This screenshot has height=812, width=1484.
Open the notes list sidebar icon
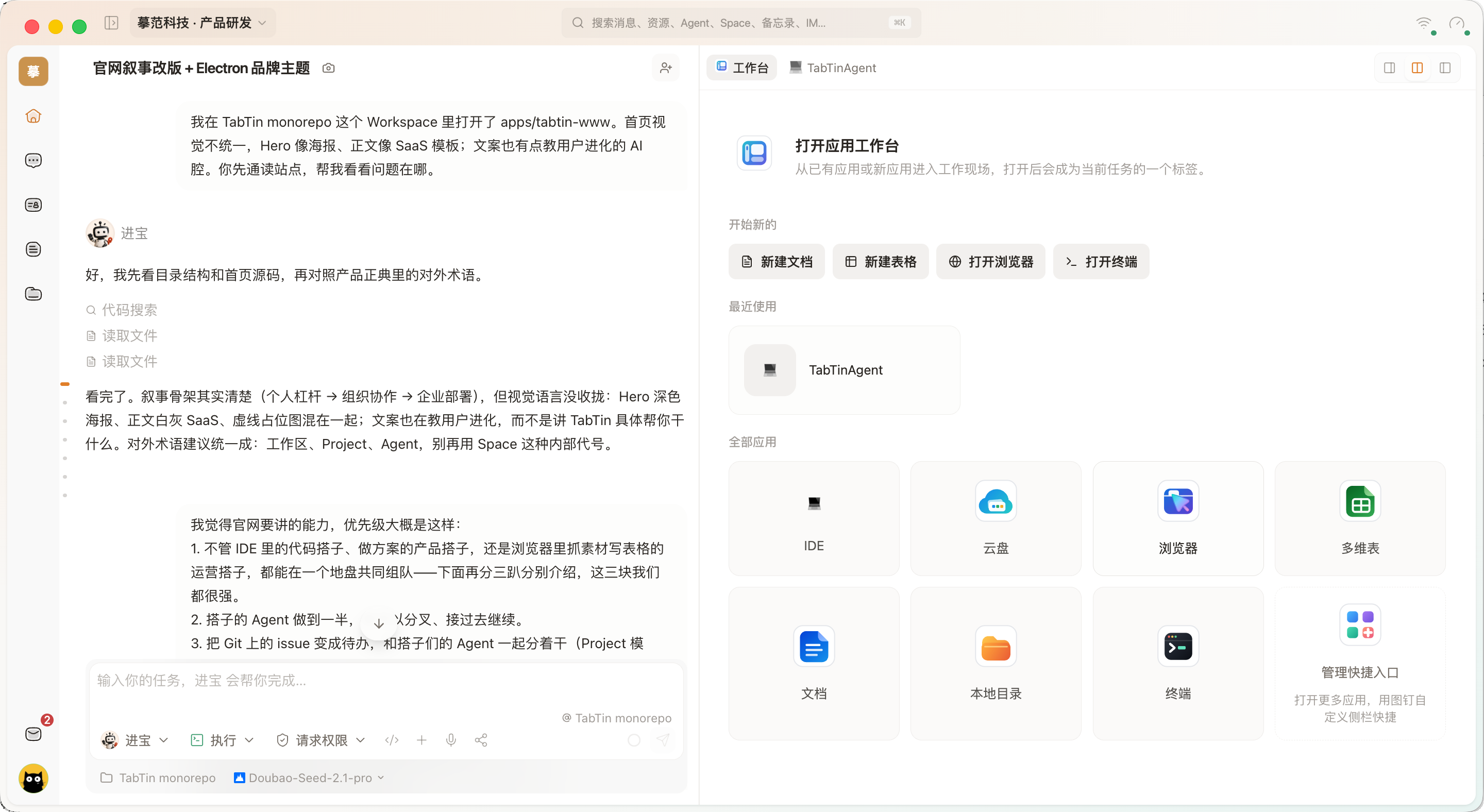tap(33, 249)
